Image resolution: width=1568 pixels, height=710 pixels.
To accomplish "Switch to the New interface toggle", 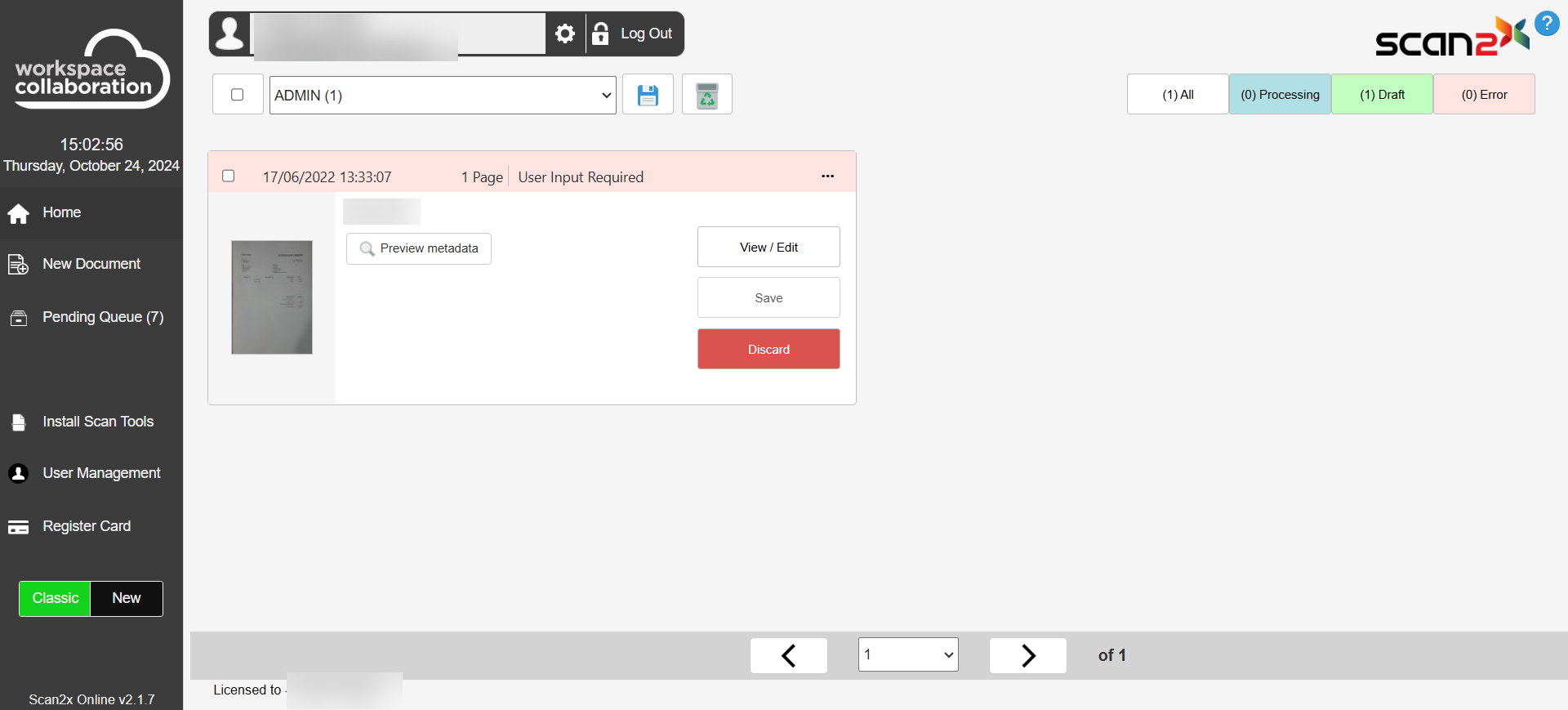I will point(127,598).
